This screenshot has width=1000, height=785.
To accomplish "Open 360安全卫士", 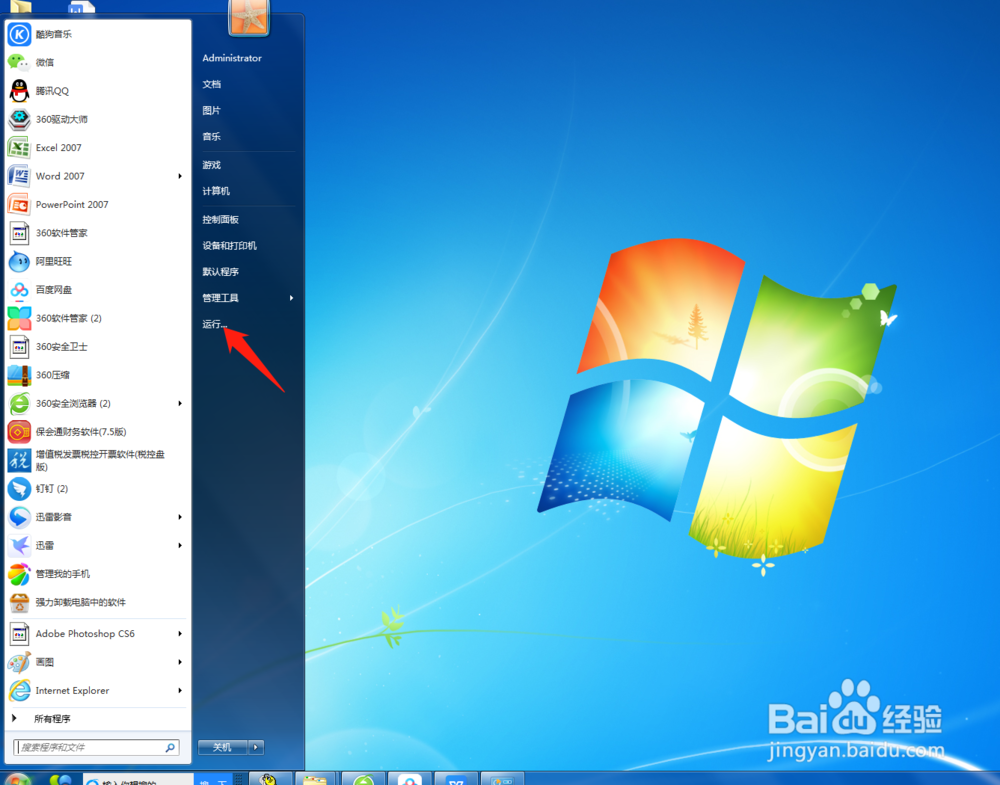I will (x=97, y=346).
